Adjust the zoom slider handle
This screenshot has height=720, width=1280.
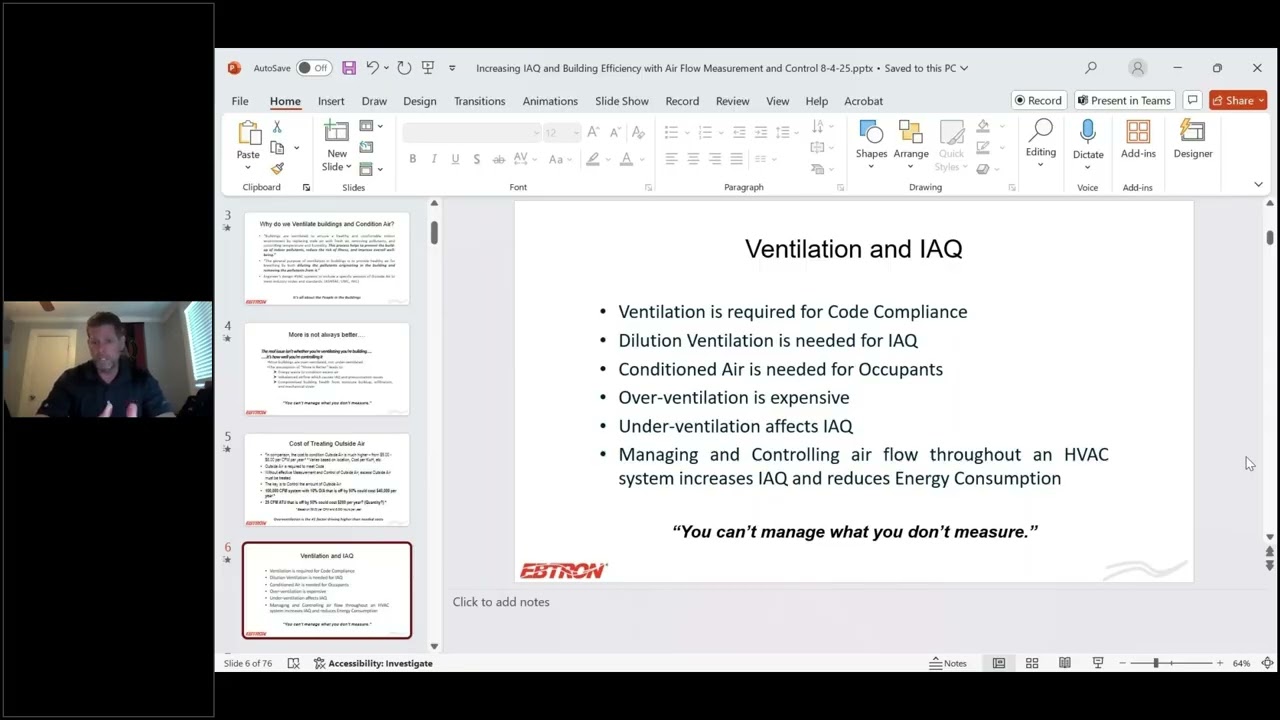pos(1156,663)
